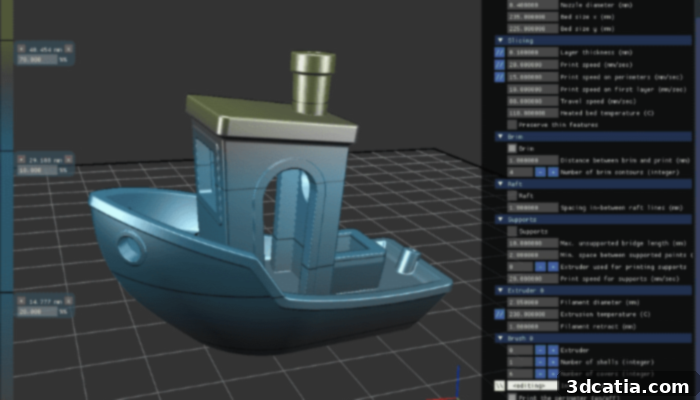This screenshot has width=700, height=400.
Task: Decrease the number of covers
Action: (x=540, y=374)
